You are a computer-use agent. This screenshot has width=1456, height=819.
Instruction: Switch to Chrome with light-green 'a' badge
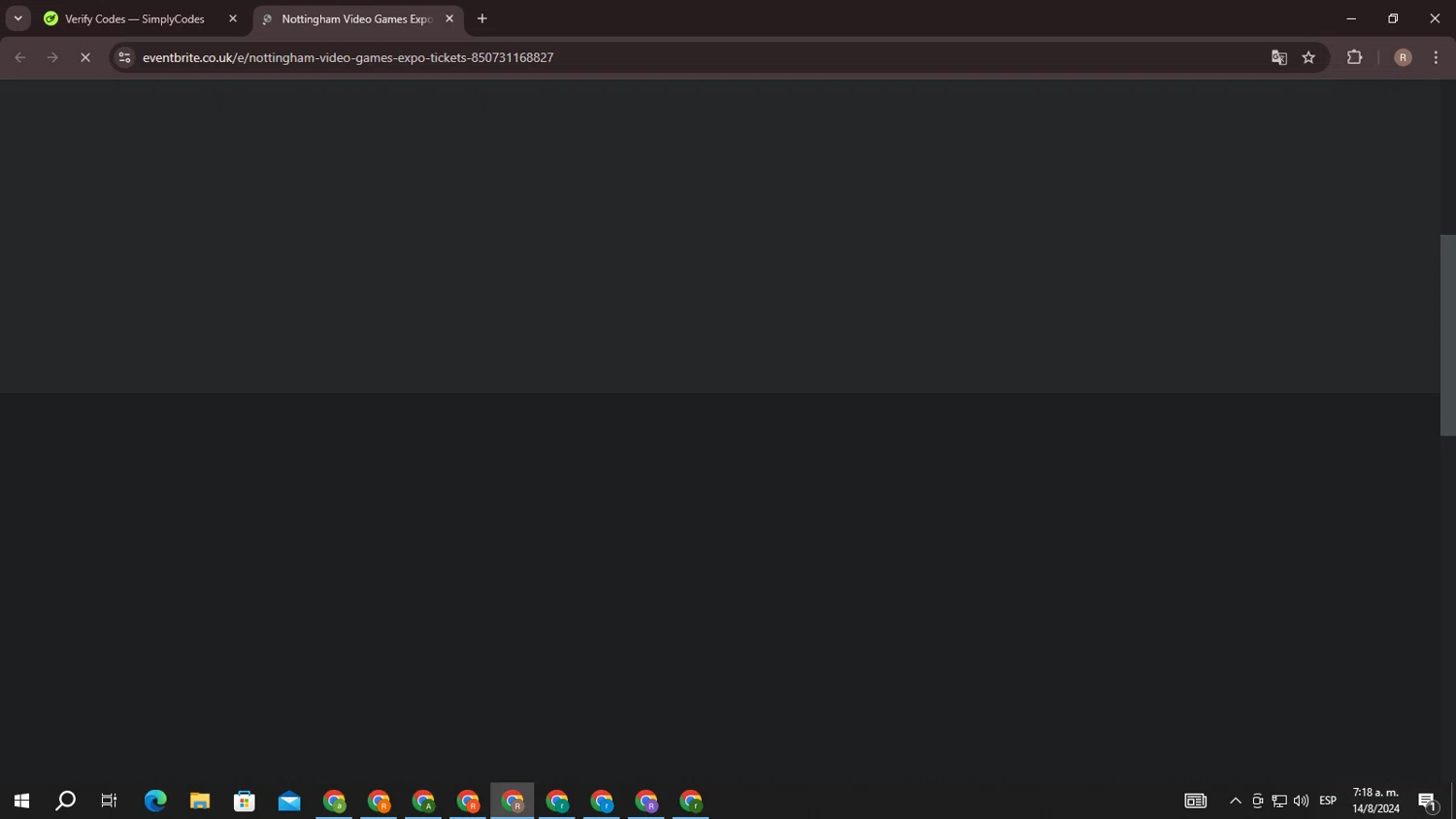point(334,801)
